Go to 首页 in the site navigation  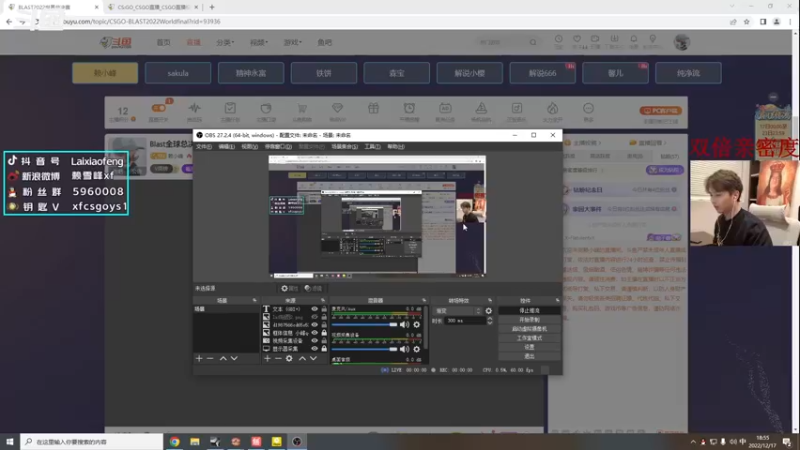coord(163,42)
